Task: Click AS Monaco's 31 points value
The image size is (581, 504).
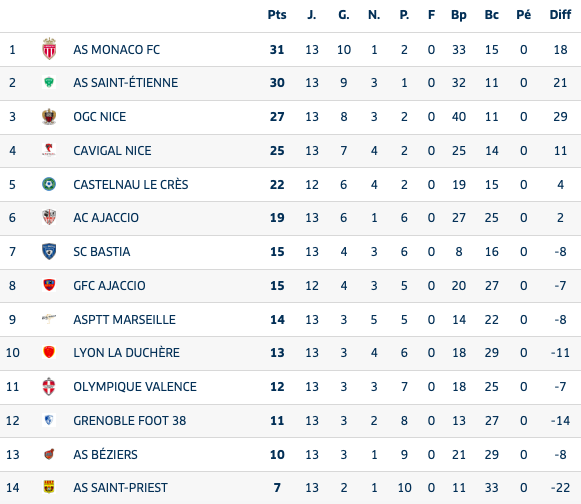Action: tap(277, 49)
